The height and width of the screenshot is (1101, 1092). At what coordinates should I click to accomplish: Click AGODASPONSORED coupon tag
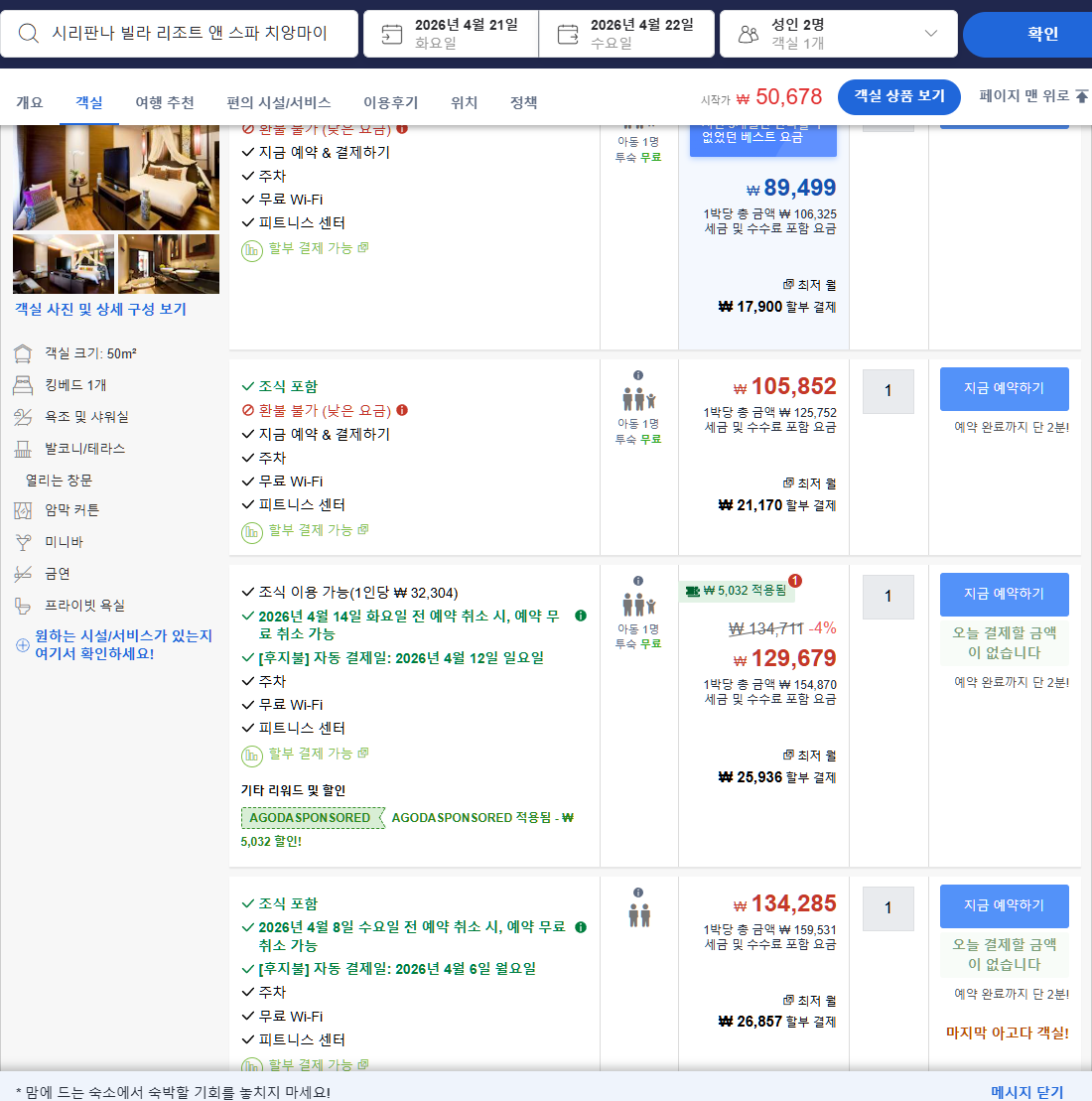pos(312,817)
